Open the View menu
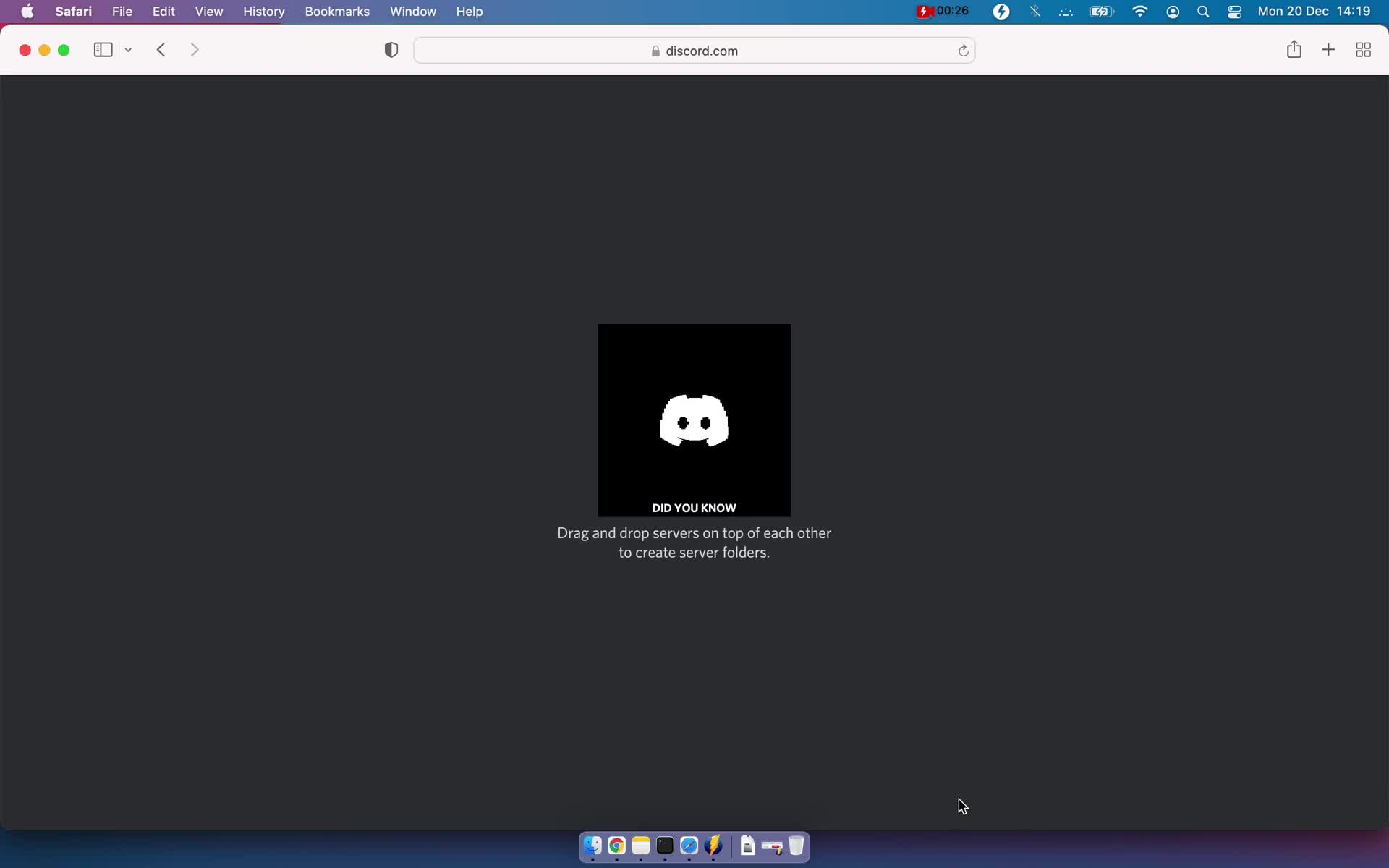This screenshot has height=868, width=1389. (x=209, y=12)
